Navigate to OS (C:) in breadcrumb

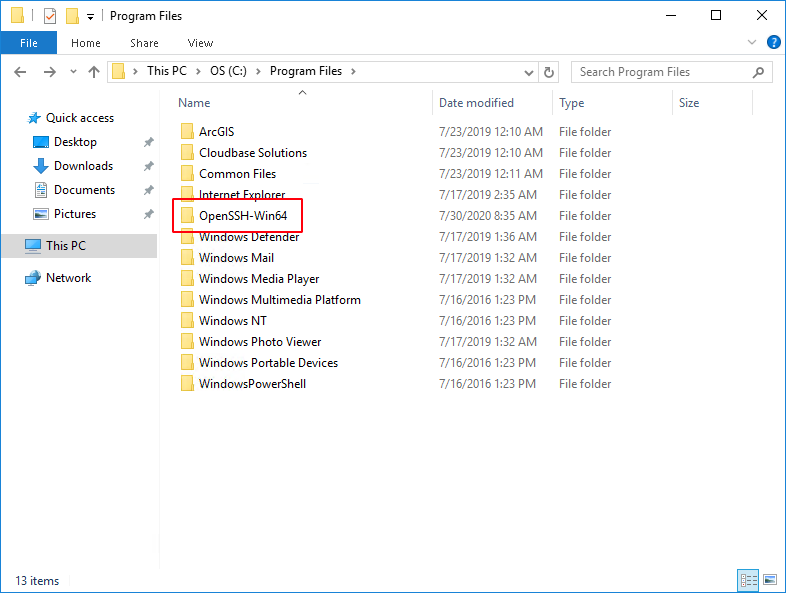232,71
